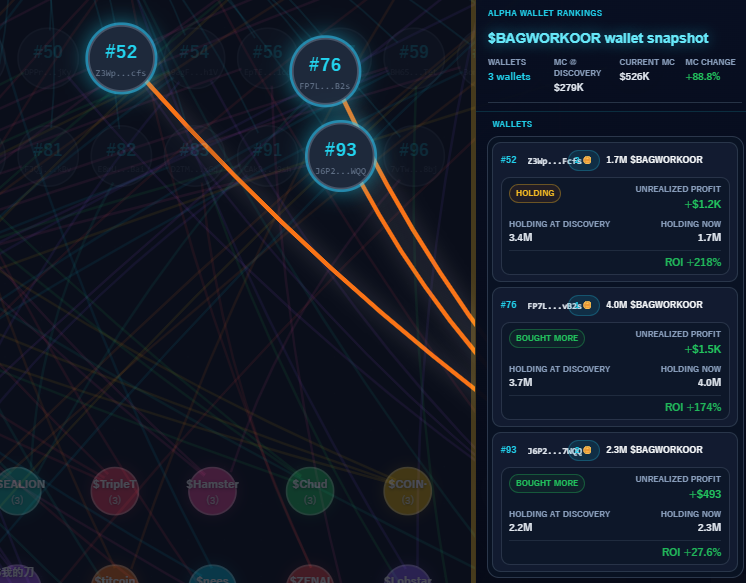Click the current MC value $526K
Image resolution: width=746 pixels, height=583 pixels.
point(634,77)
